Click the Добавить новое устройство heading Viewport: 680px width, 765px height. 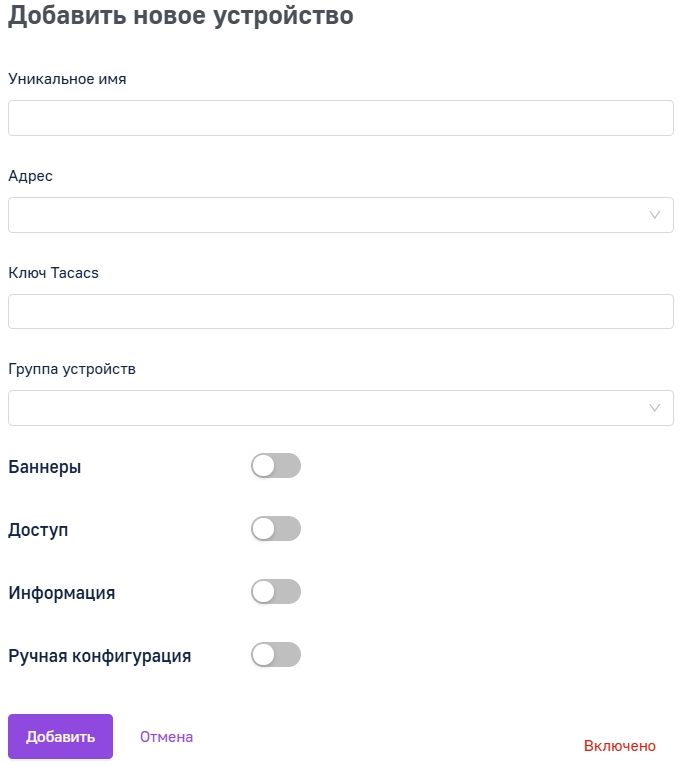click(x=181, y=16)
